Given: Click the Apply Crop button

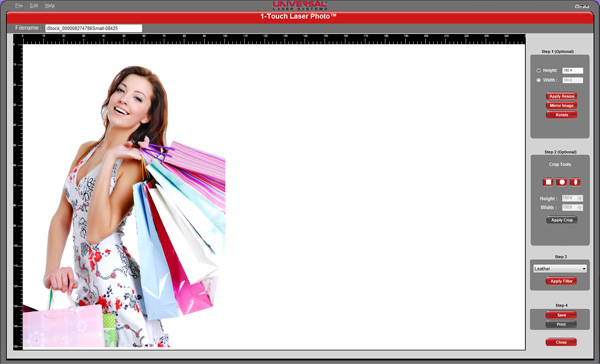Looking at the screenshot, I should tap(561, 220).
